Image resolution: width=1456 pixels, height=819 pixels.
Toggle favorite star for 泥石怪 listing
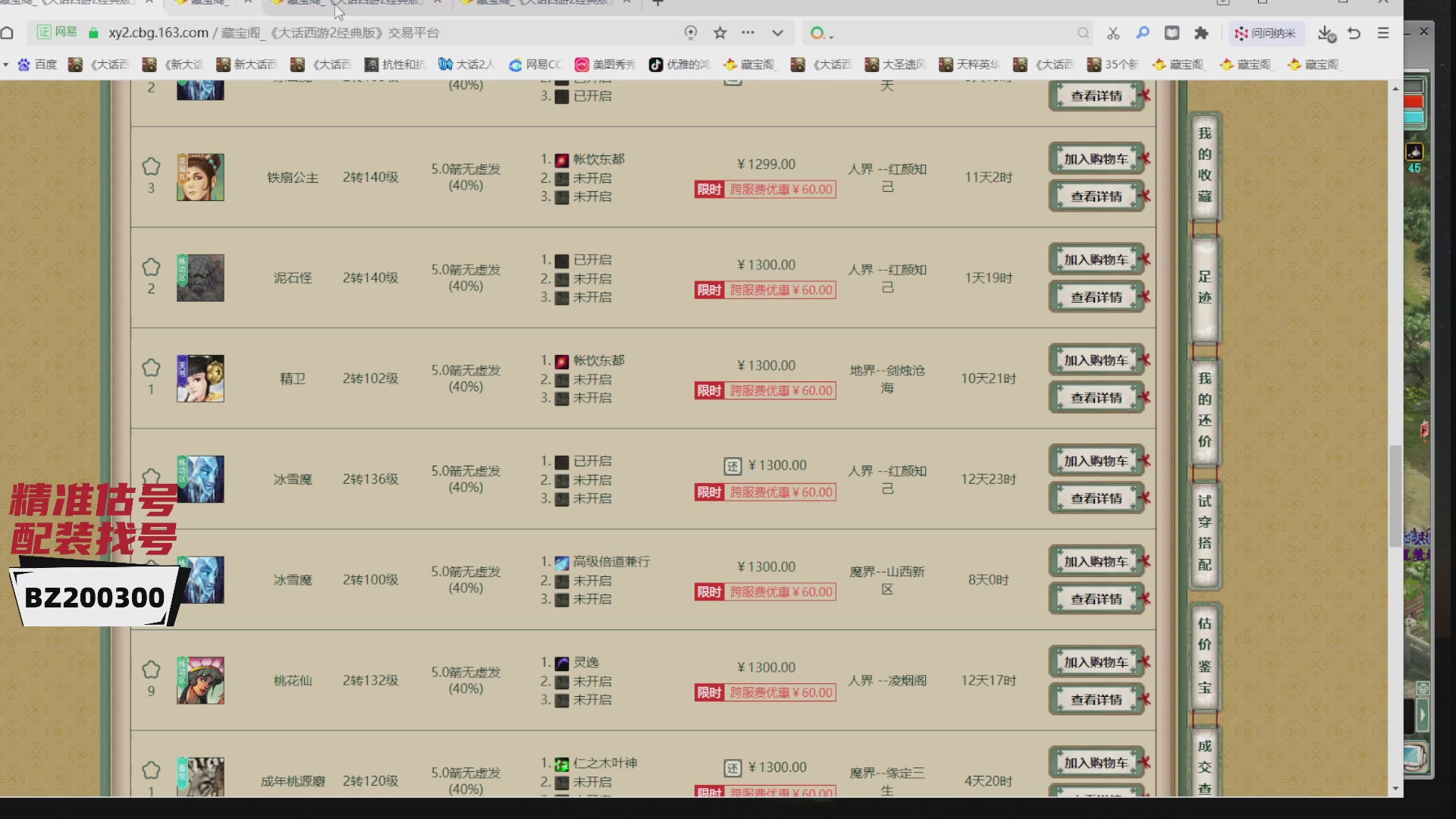pos(151,267)
